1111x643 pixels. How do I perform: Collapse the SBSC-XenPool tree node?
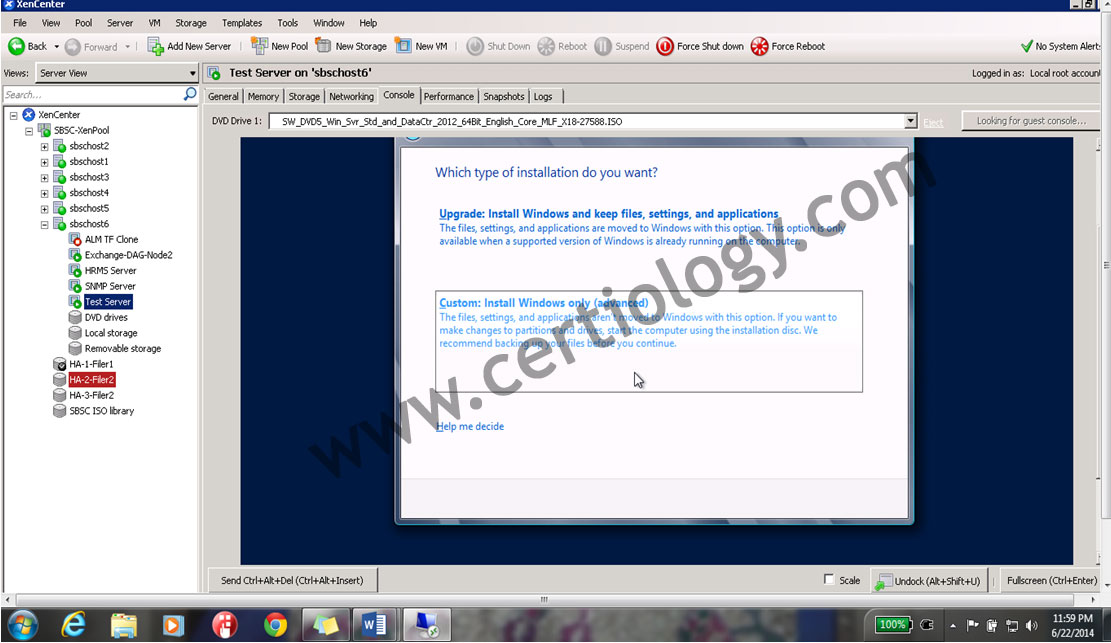pyautogui.click(x=29, y=130)
